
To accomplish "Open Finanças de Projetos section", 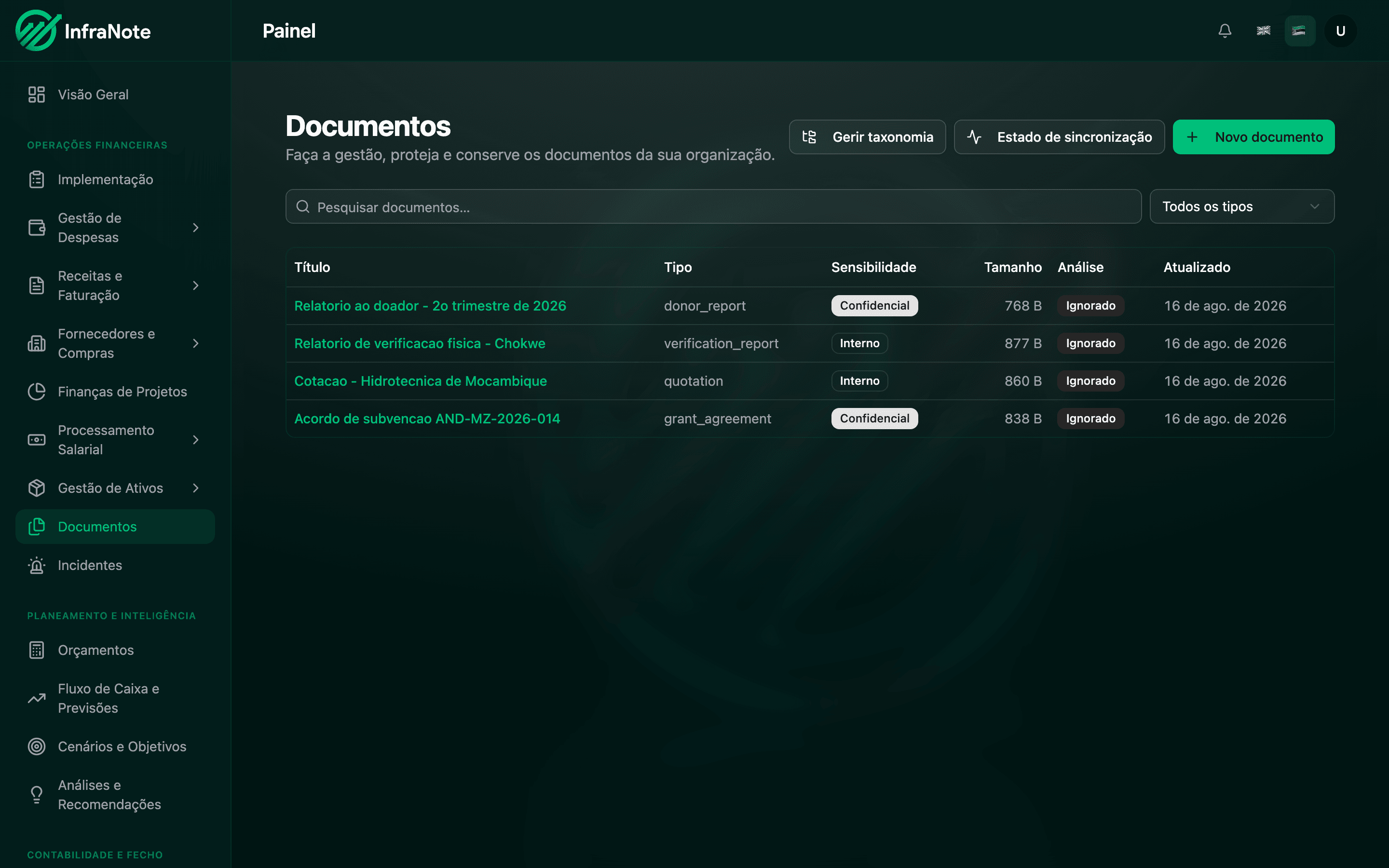I will 115,392.
